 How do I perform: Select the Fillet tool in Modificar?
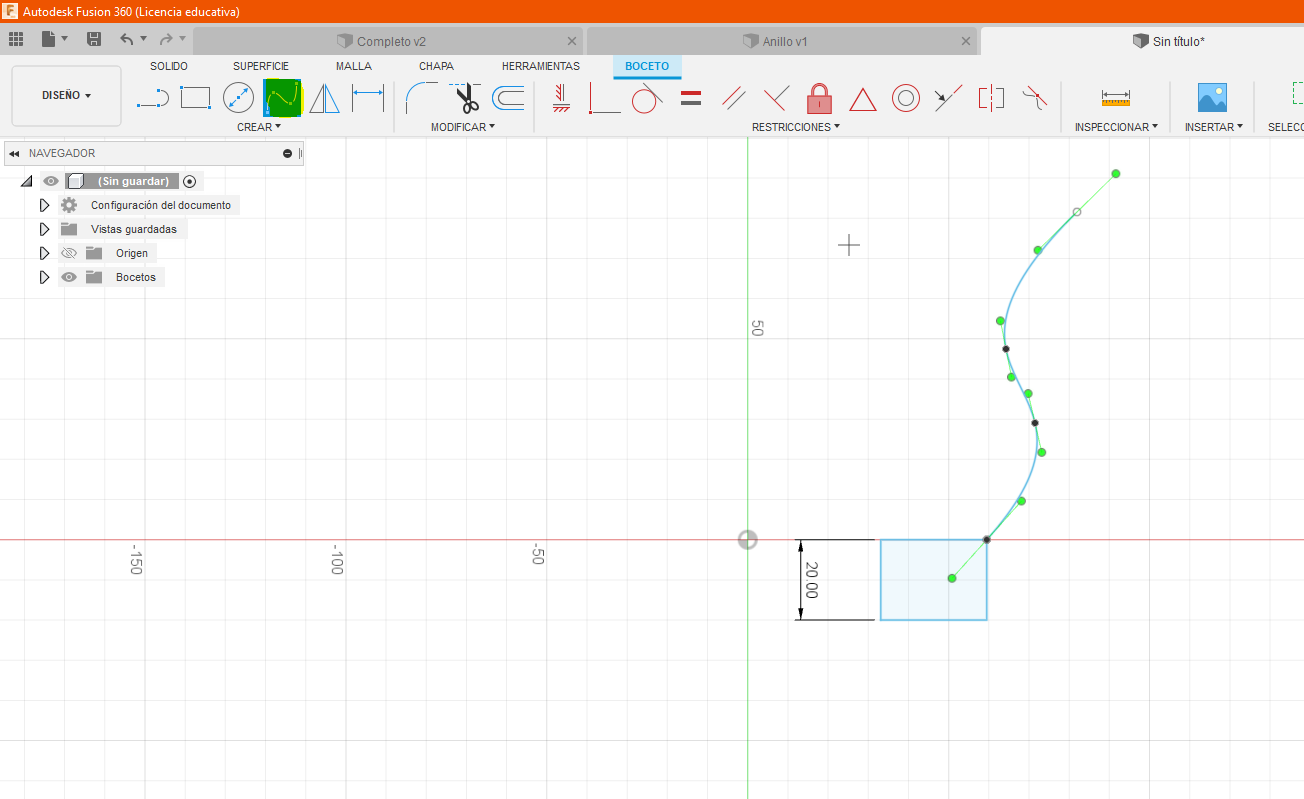421,98
